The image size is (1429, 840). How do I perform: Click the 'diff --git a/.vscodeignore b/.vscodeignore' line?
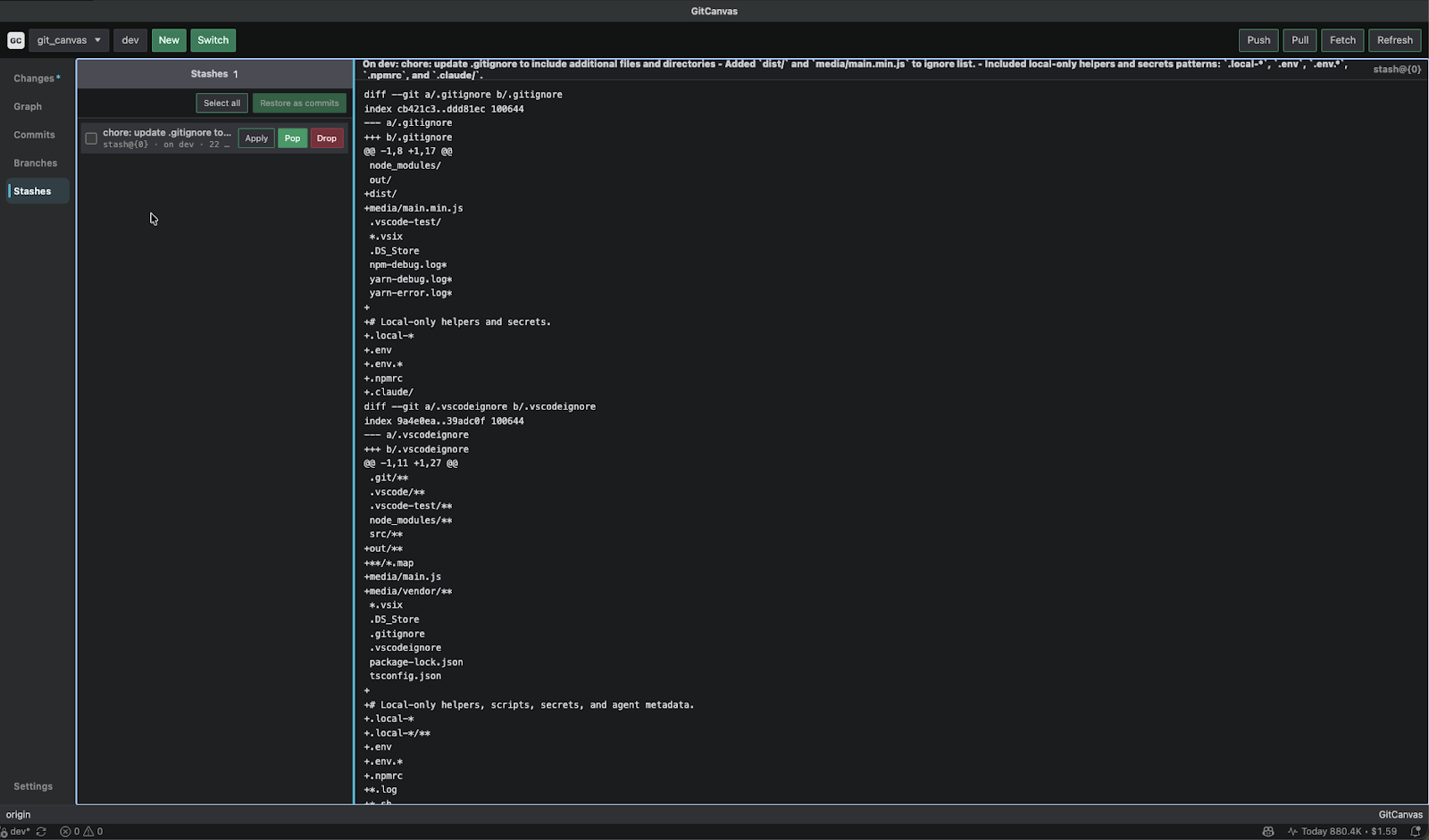[x=480, y=407]
